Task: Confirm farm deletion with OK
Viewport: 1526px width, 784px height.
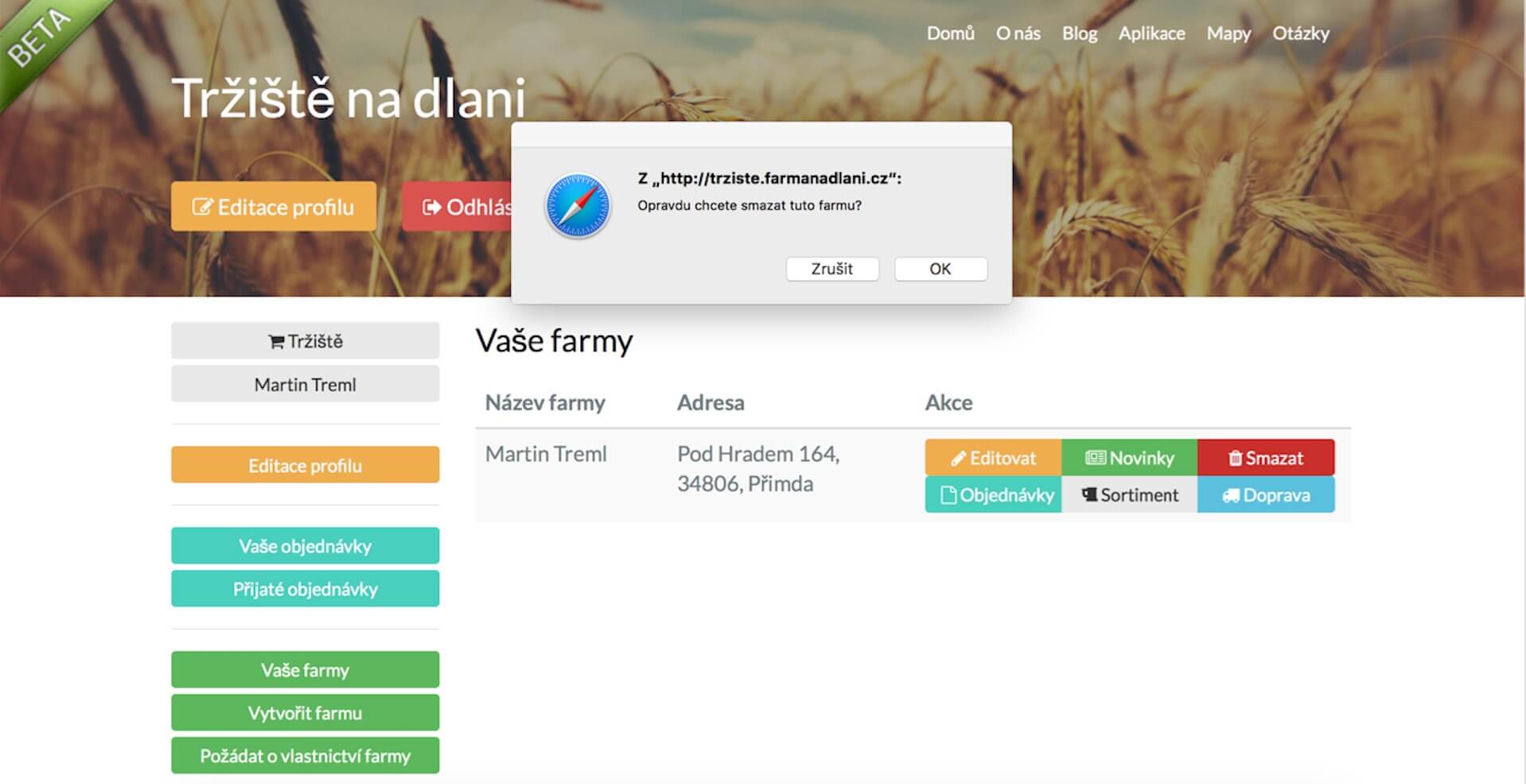Action: (940, 269)
